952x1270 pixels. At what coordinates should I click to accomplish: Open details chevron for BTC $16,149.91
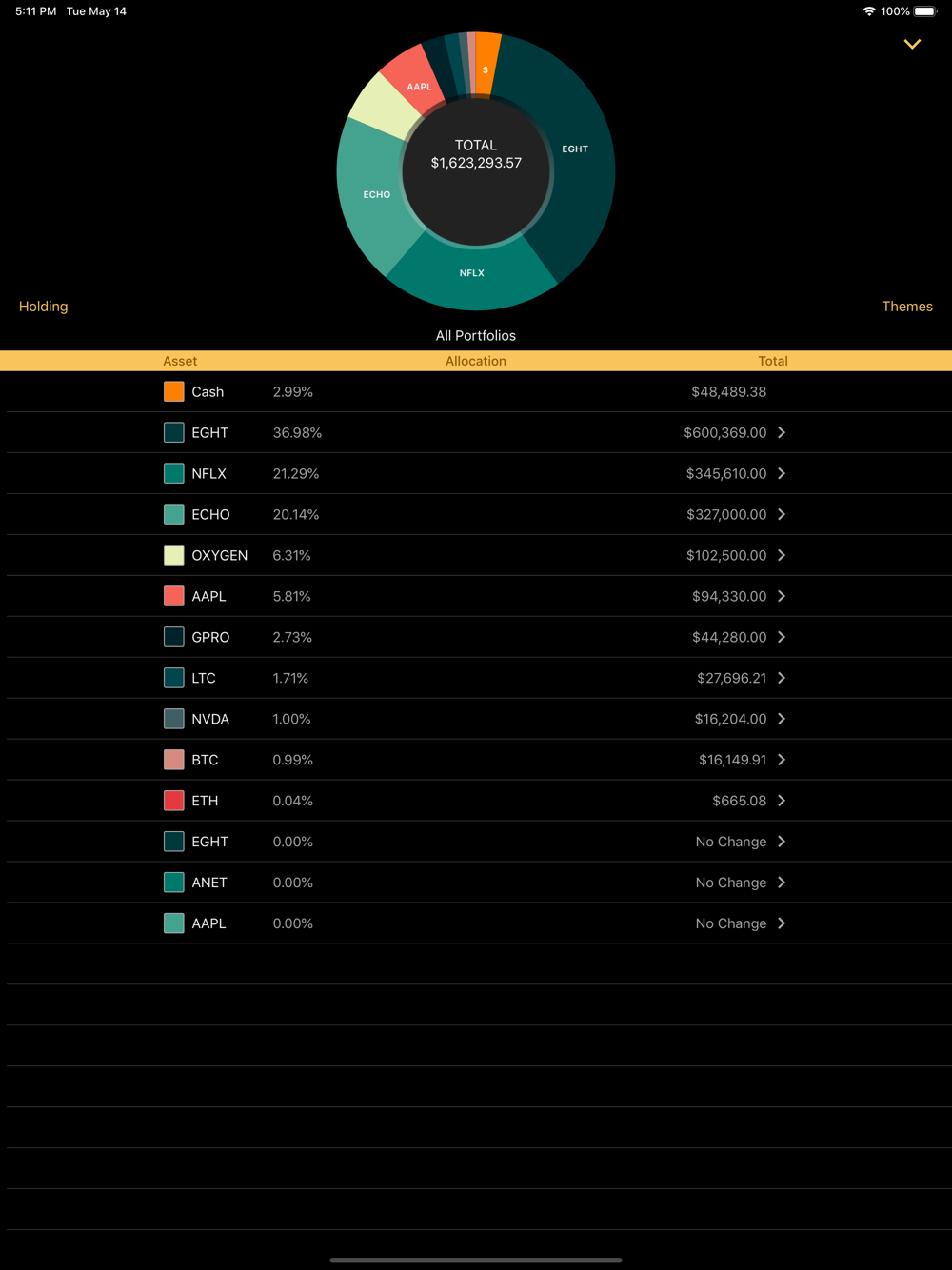click(782, 760)
